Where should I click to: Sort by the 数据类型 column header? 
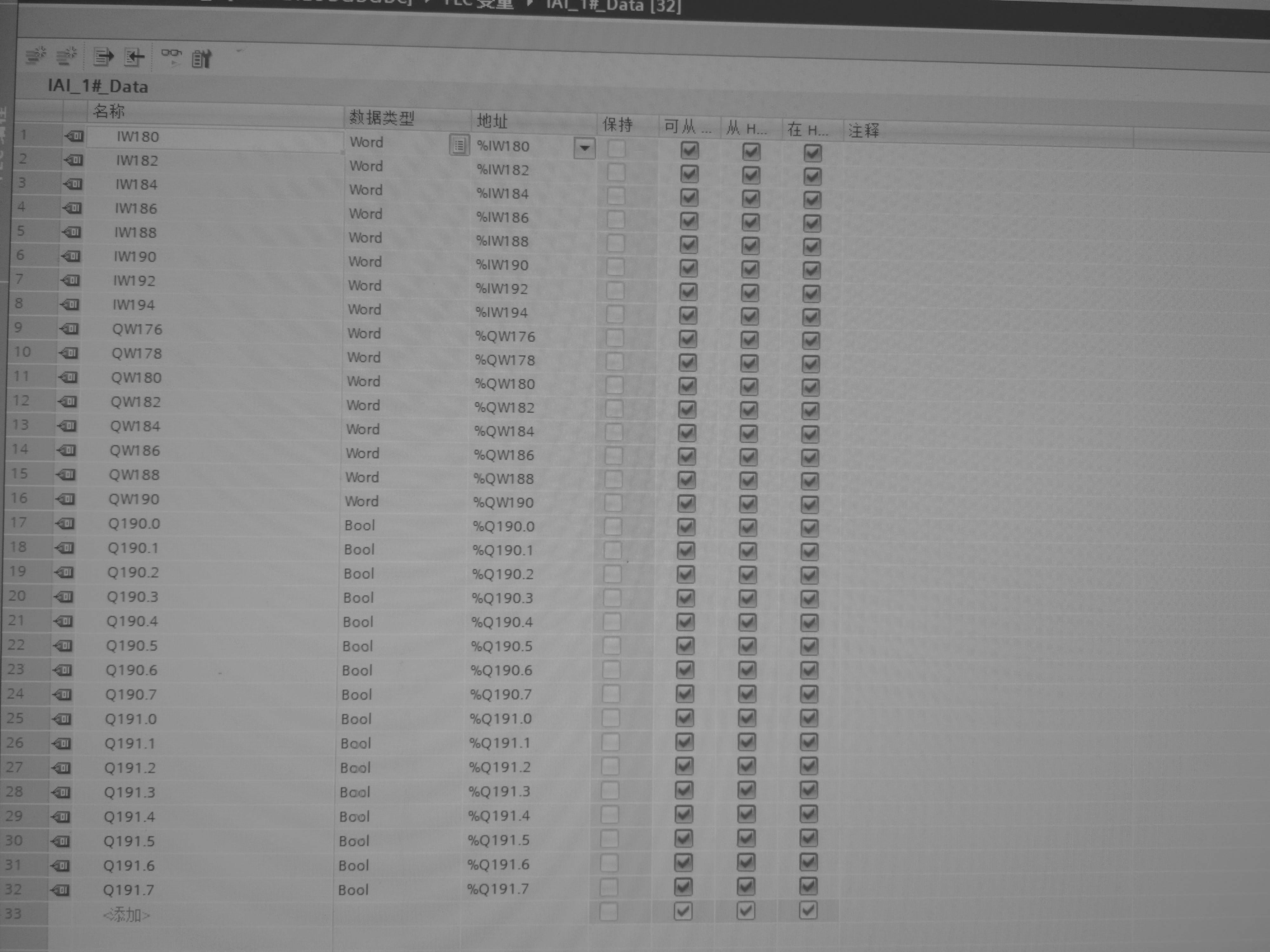[x=381, y=118]
